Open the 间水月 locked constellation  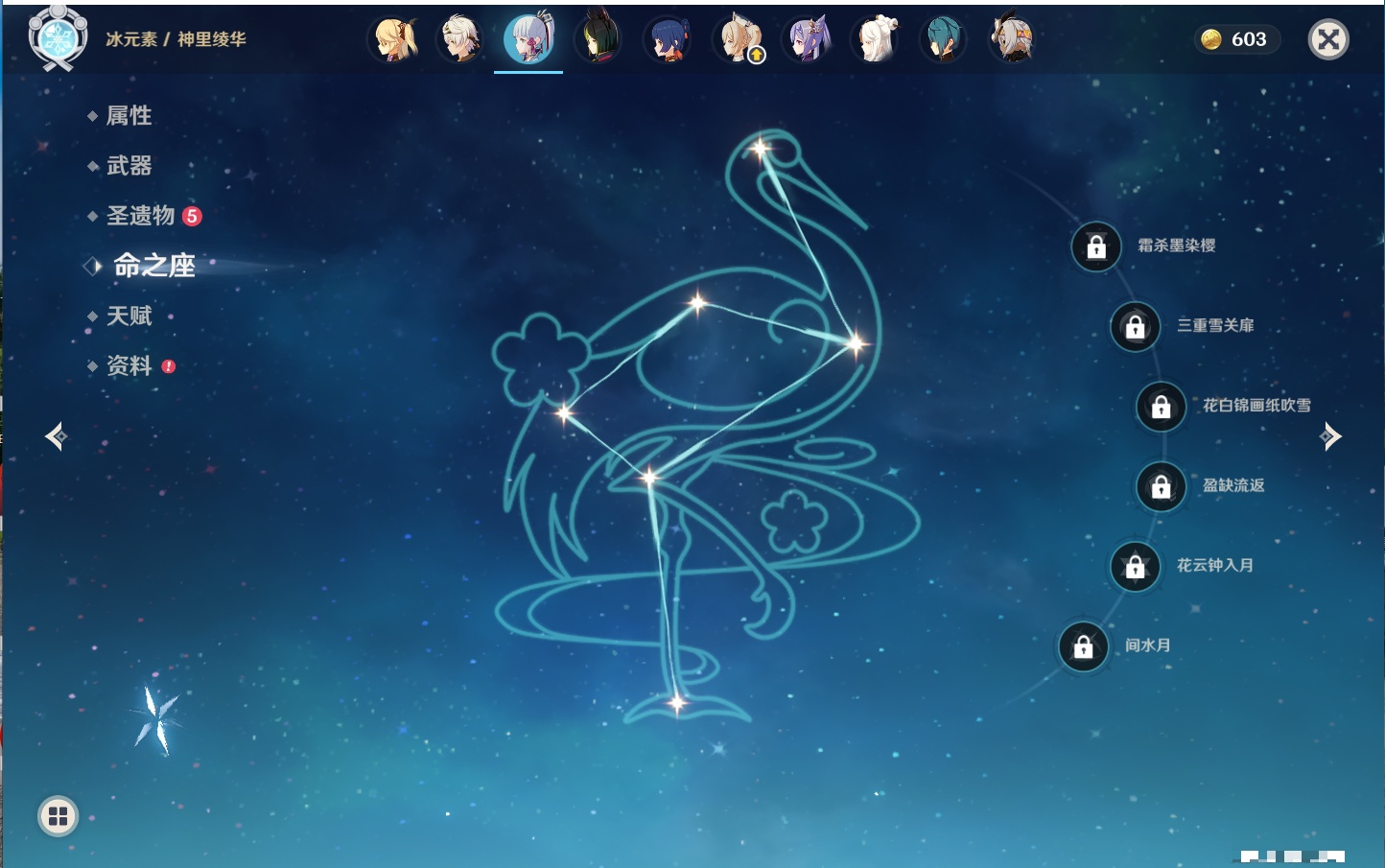point(1083,647)
